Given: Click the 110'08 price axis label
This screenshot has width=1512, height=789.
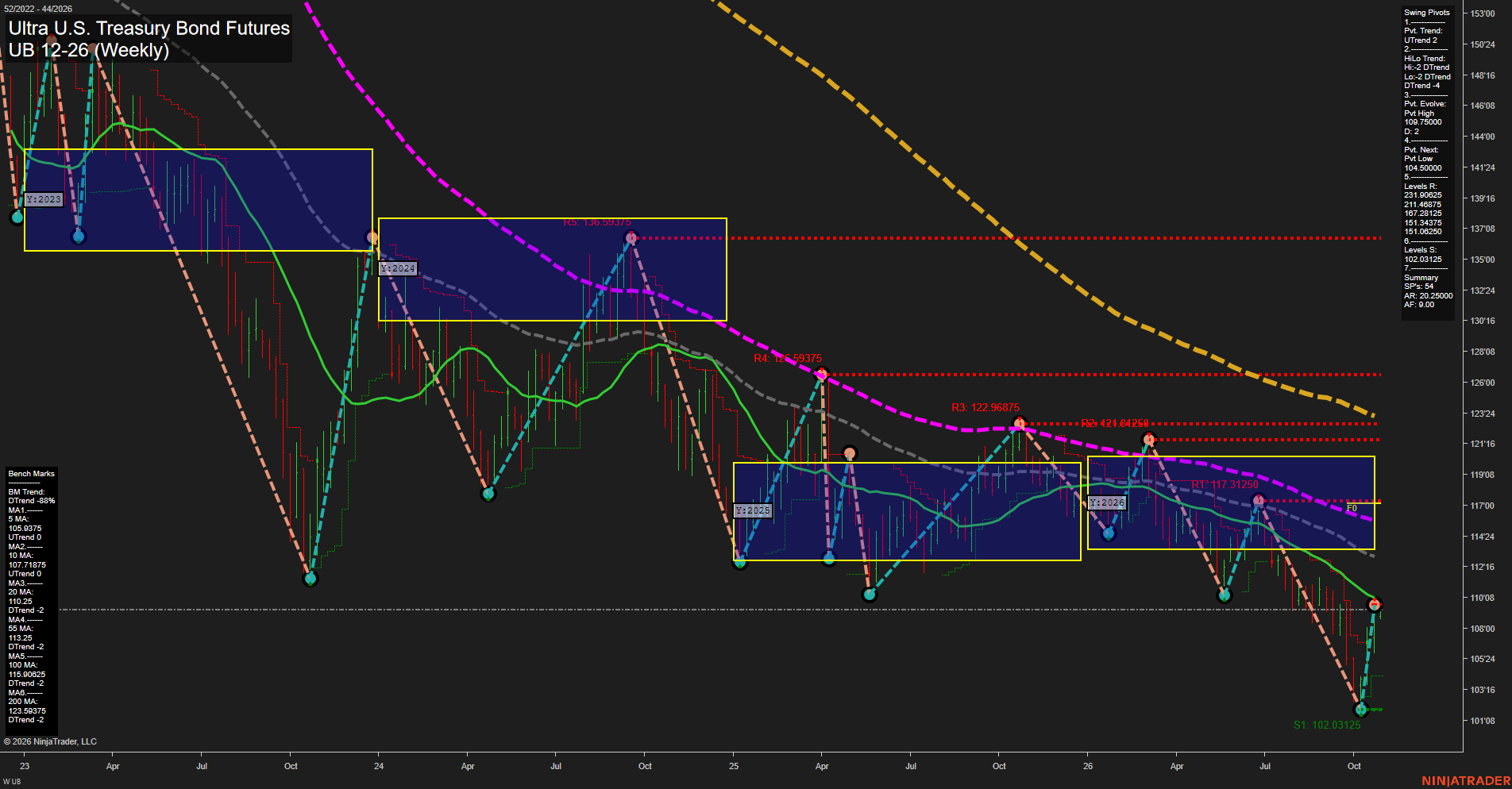Looking at the screenshot, I should point(1482,598).
